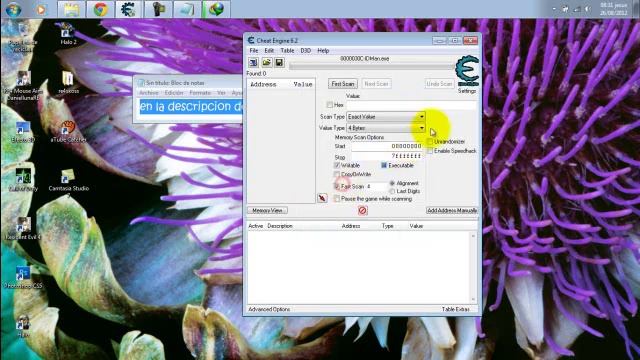Viewport: 640px width, 360px height.
Task: Enable the Hex checkbox
Action: pyautogui.click(x=329, y=105)
